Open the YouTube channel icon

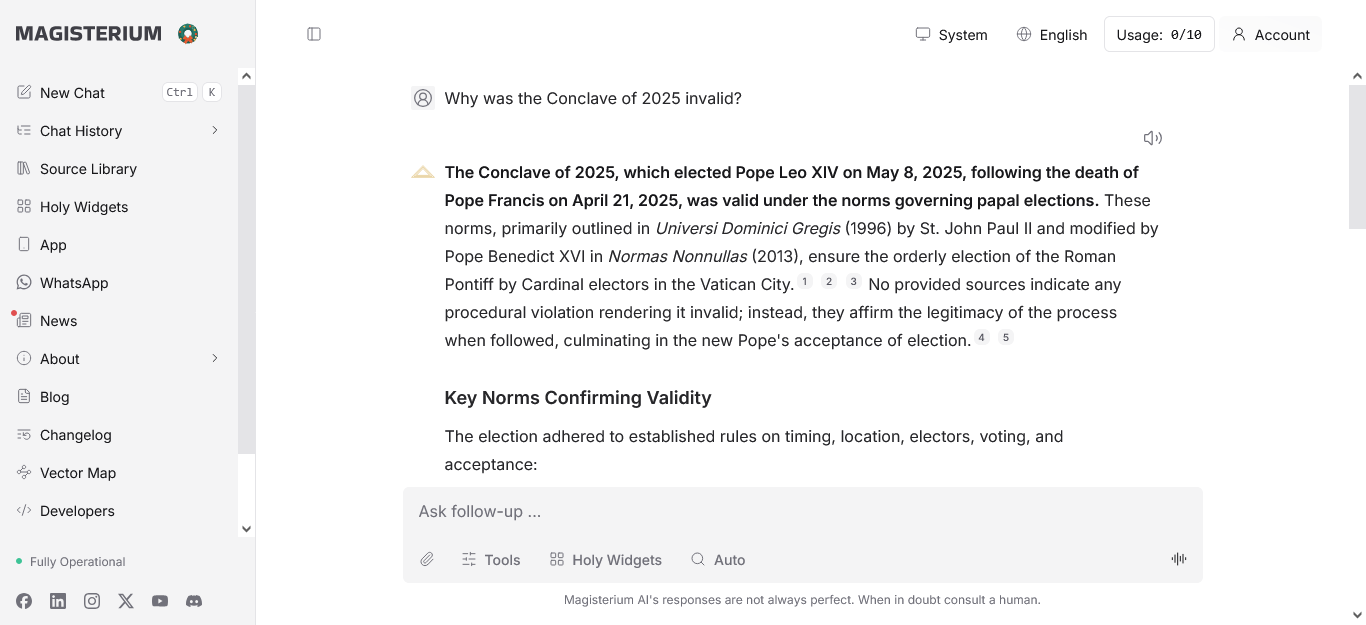160,601
